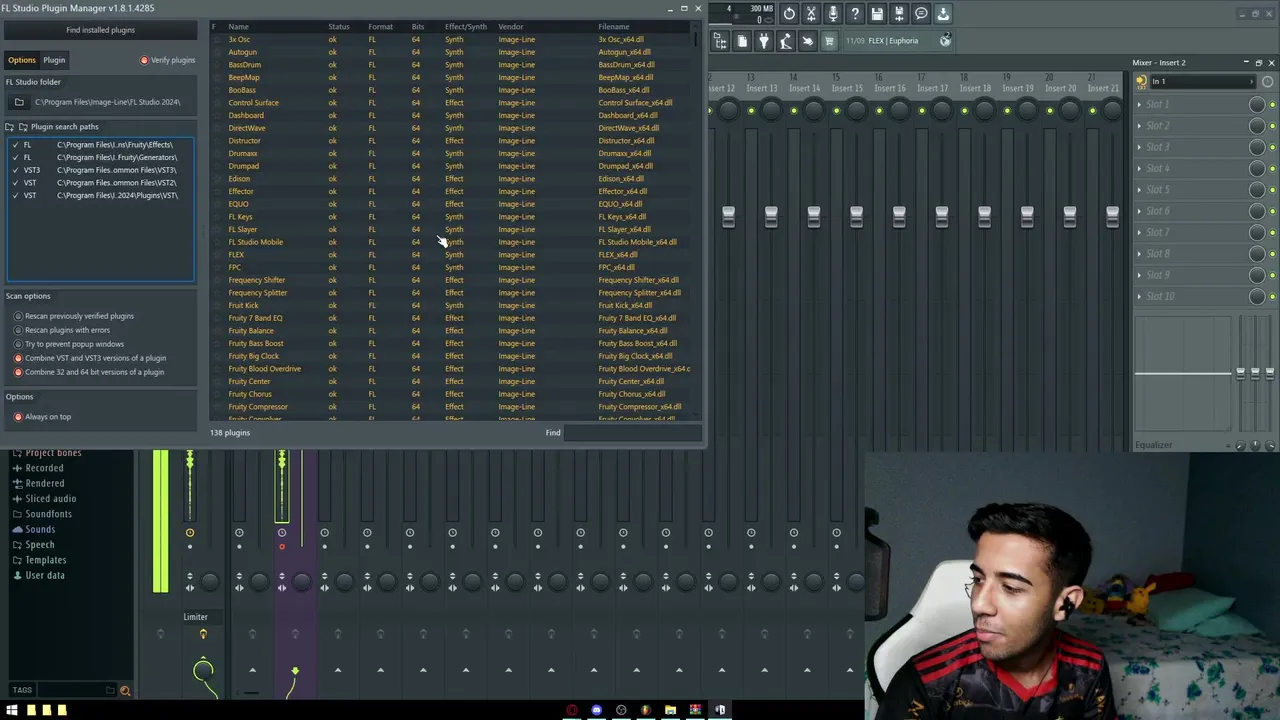Click Find installed plugins button
The height and width of the screenshot is (720, 1280).
(100, 30)
